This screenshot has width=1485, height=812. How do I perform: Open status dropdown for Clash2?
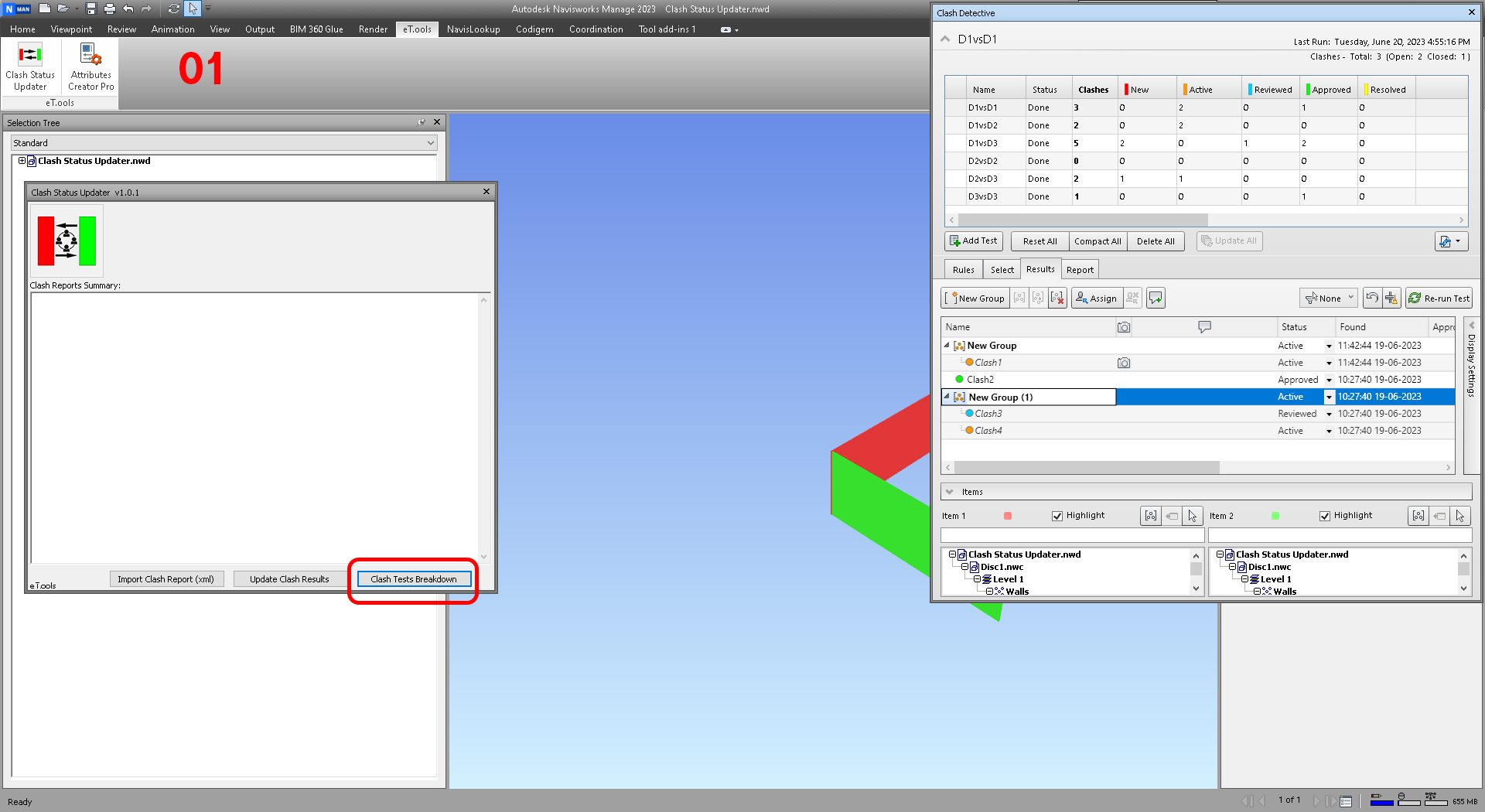[1330, 380]
